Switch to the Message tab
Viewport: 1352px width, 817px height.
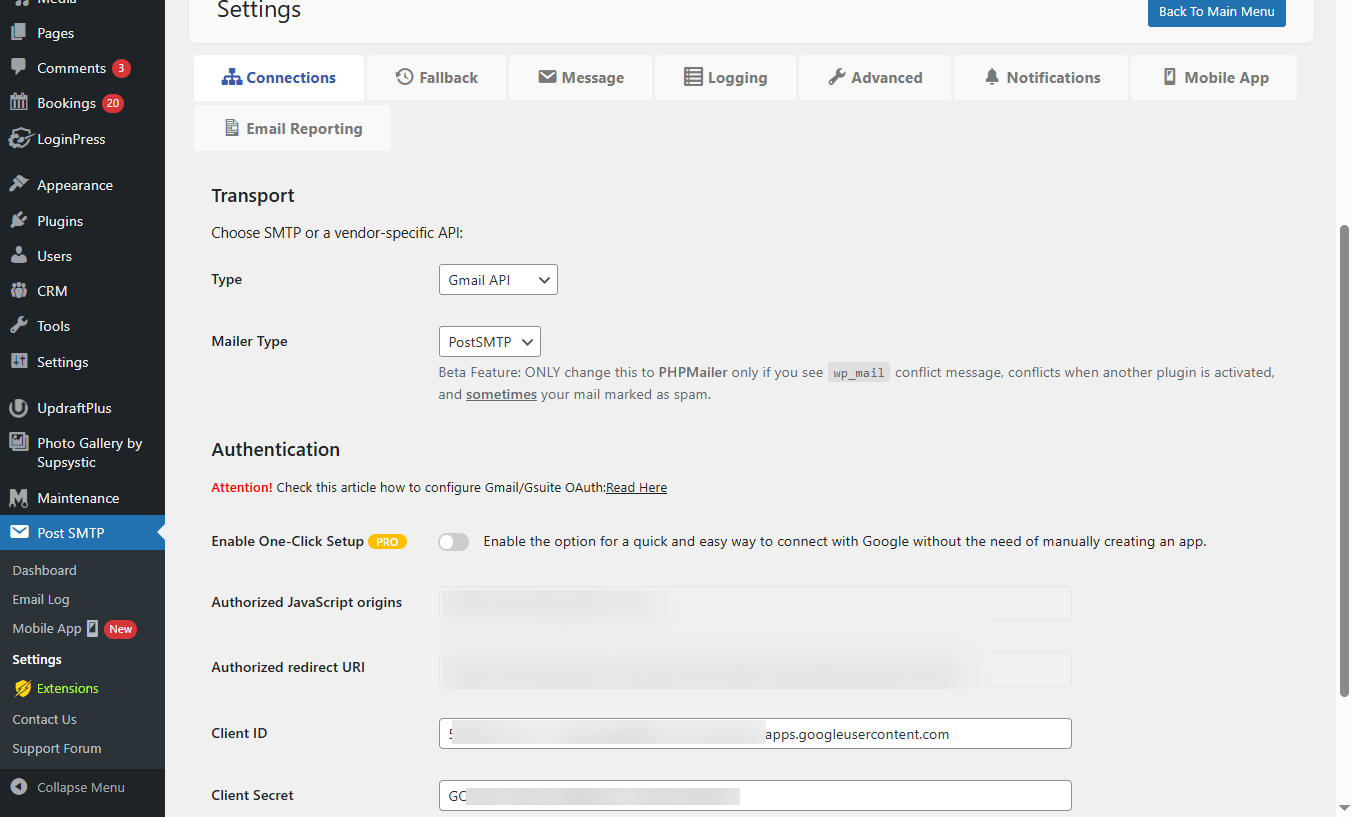click(581, 78)
